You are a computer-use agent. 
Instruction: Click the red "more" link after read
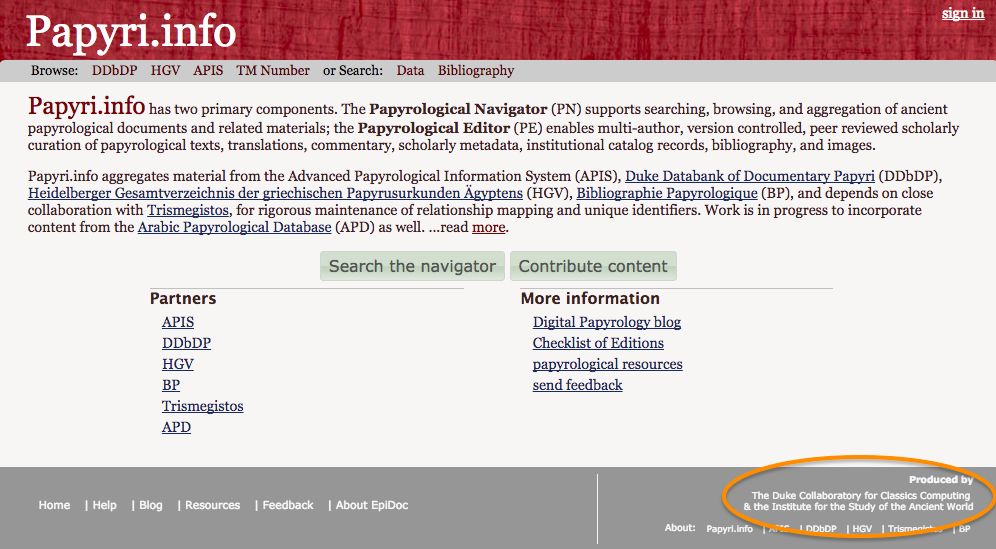click(488, 227)
